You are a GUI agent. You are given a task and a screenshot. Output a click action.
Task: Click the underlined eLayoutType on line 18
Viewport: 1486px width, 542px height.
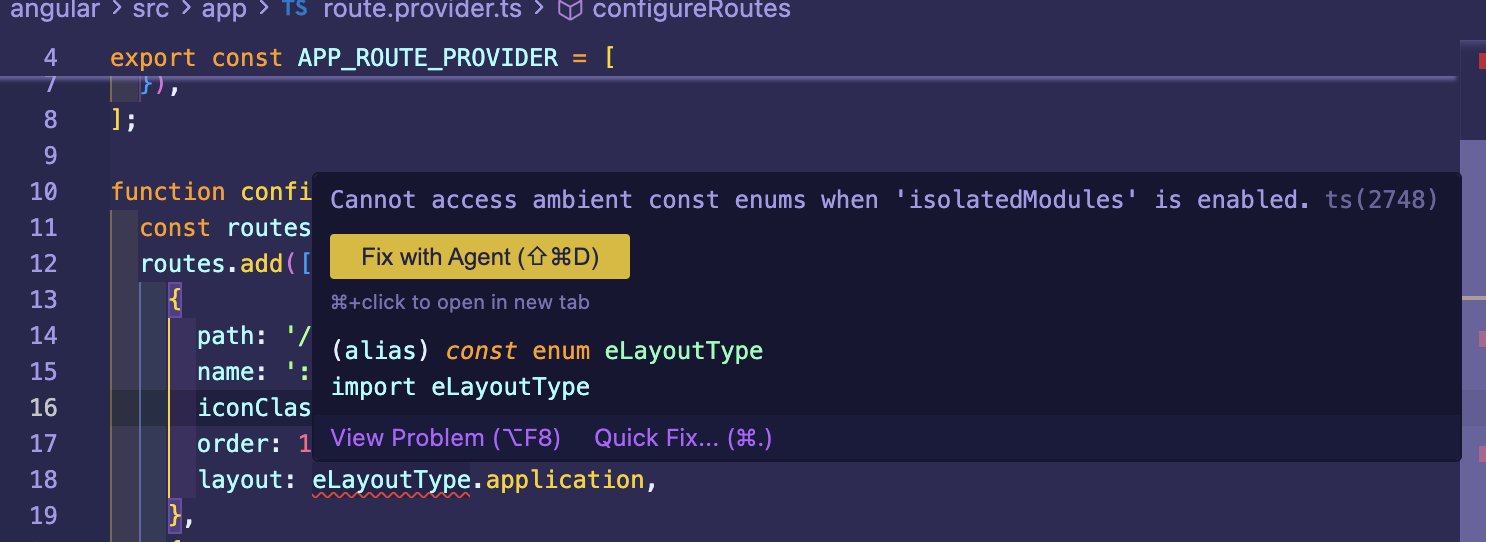coord(391,480)
